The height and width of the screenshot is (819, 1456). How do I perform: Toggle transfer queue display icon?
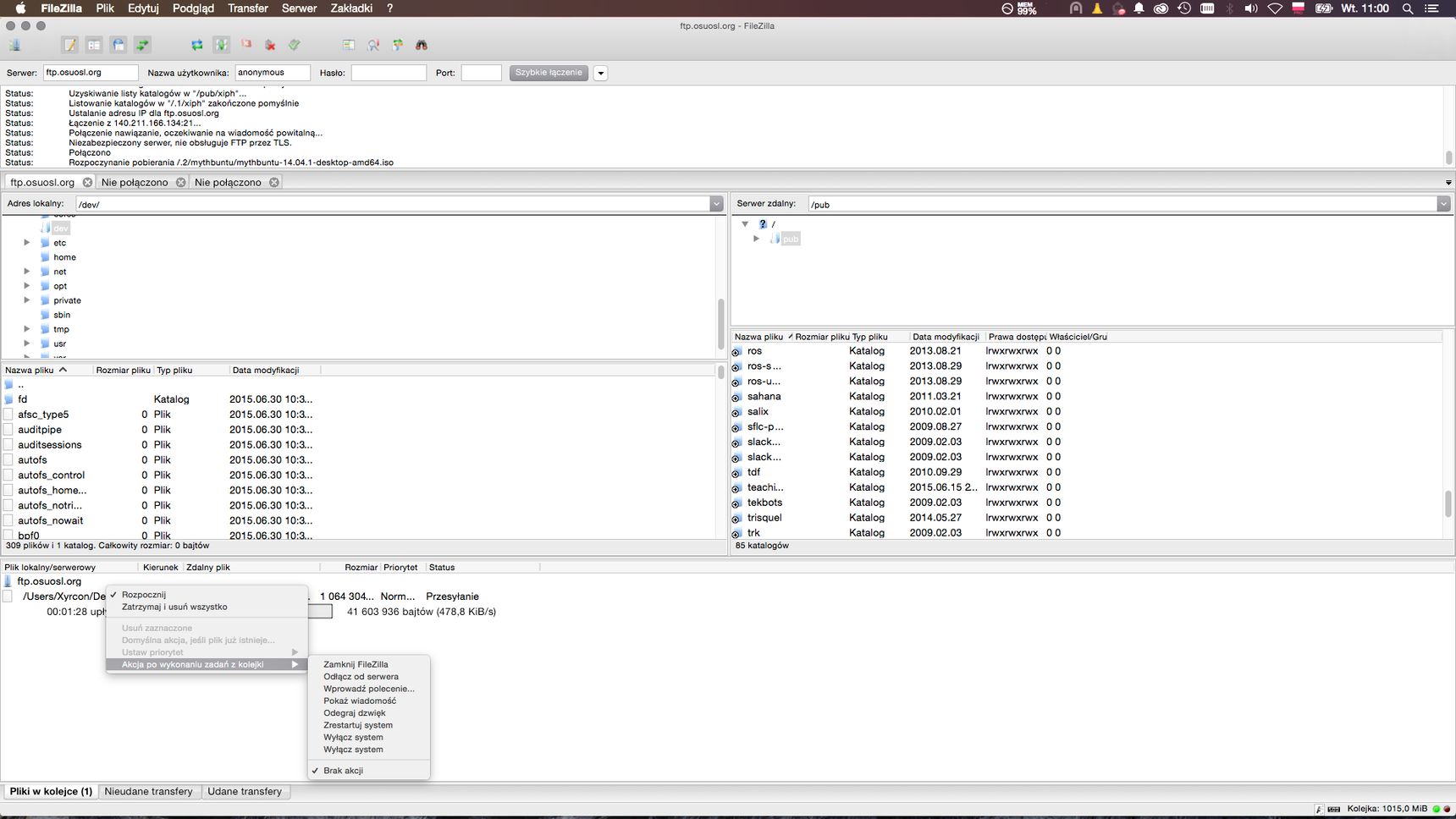pos(142,45)
